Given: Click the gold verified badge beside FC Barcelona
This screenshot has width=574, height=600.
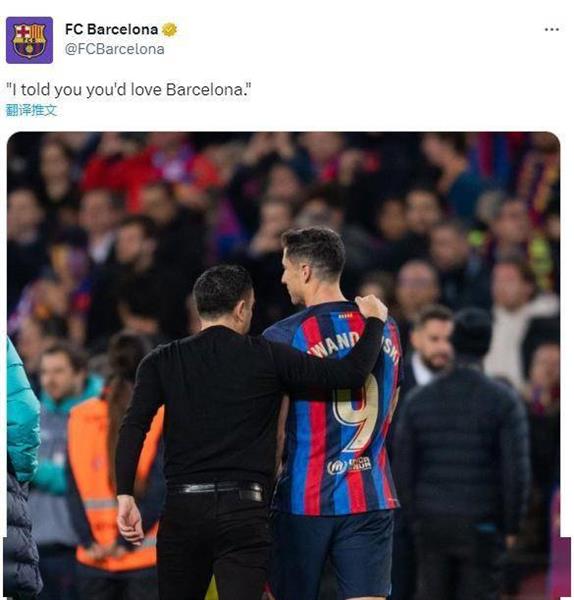Looking at the screenshot, I should (x=169, y=29).
